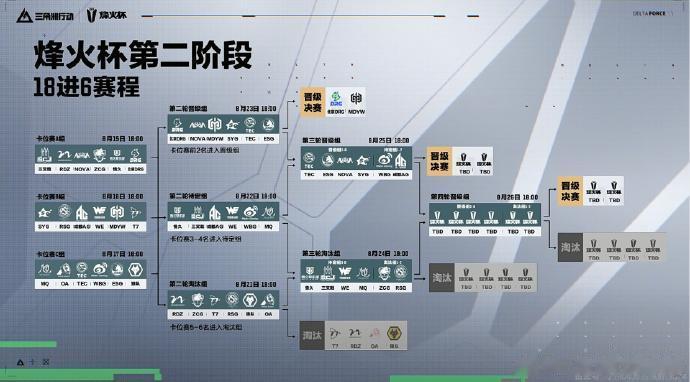
Task: Click the DELTA FORCE text at top right
Action: coord(650,14)
